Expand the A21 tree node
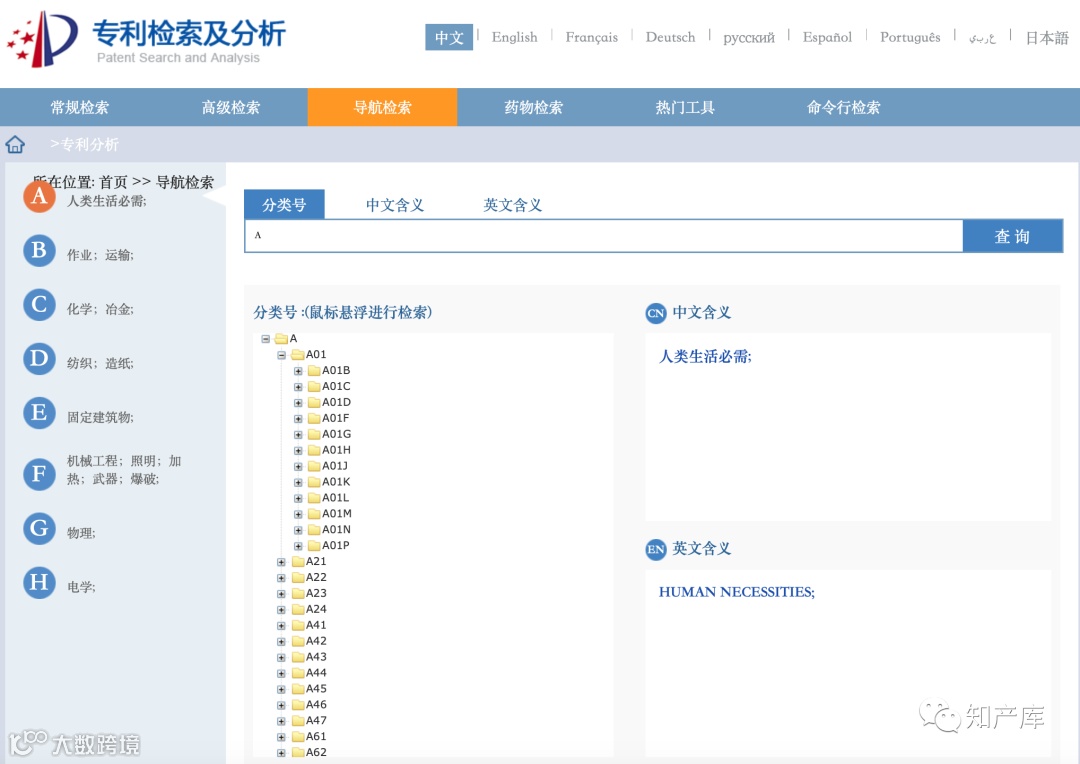 click(282, 561)
